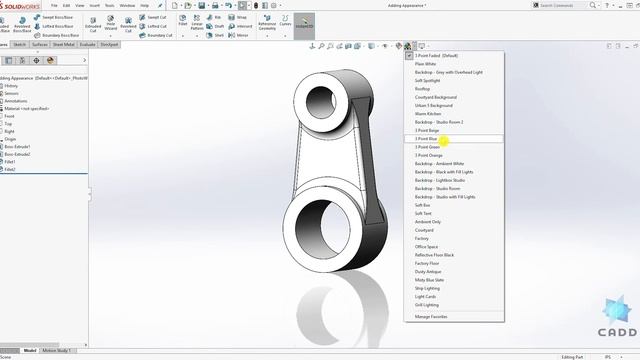Viewport: 640px width, 360px height.
Task: Open the Tools menu
Action: (109, 6)
